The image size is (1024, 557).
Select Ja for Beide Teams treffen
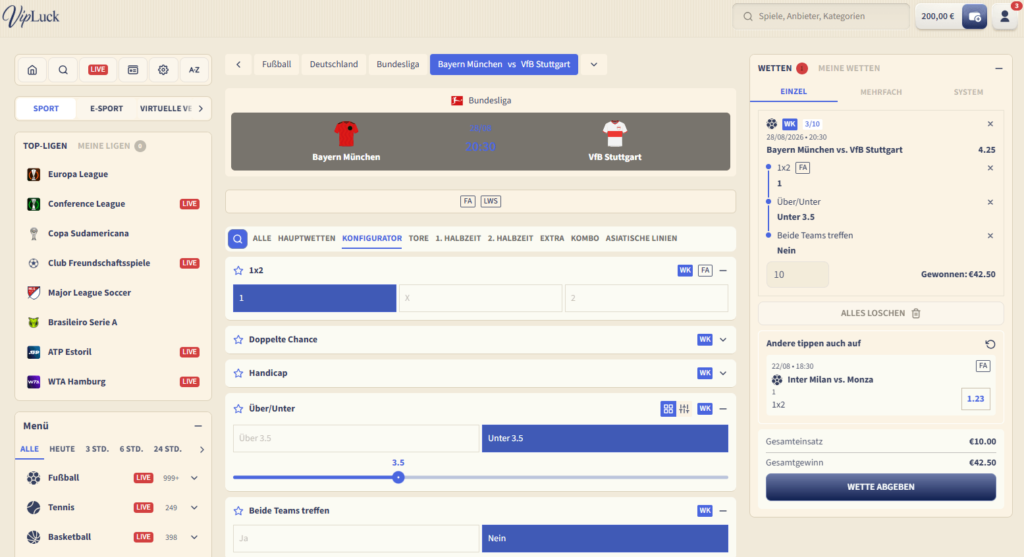pos(356,538)
